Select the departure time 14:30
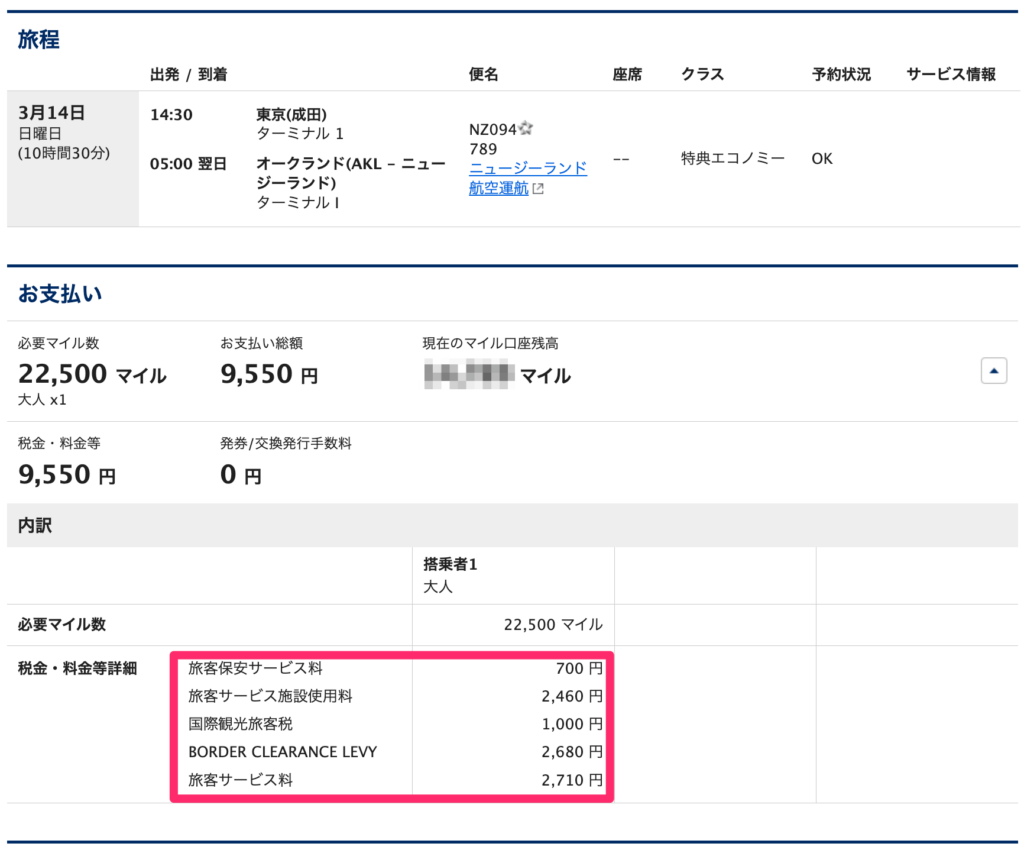Image resolution: width=1024 pixels, height=853 pixels. (x=171, y=115)
